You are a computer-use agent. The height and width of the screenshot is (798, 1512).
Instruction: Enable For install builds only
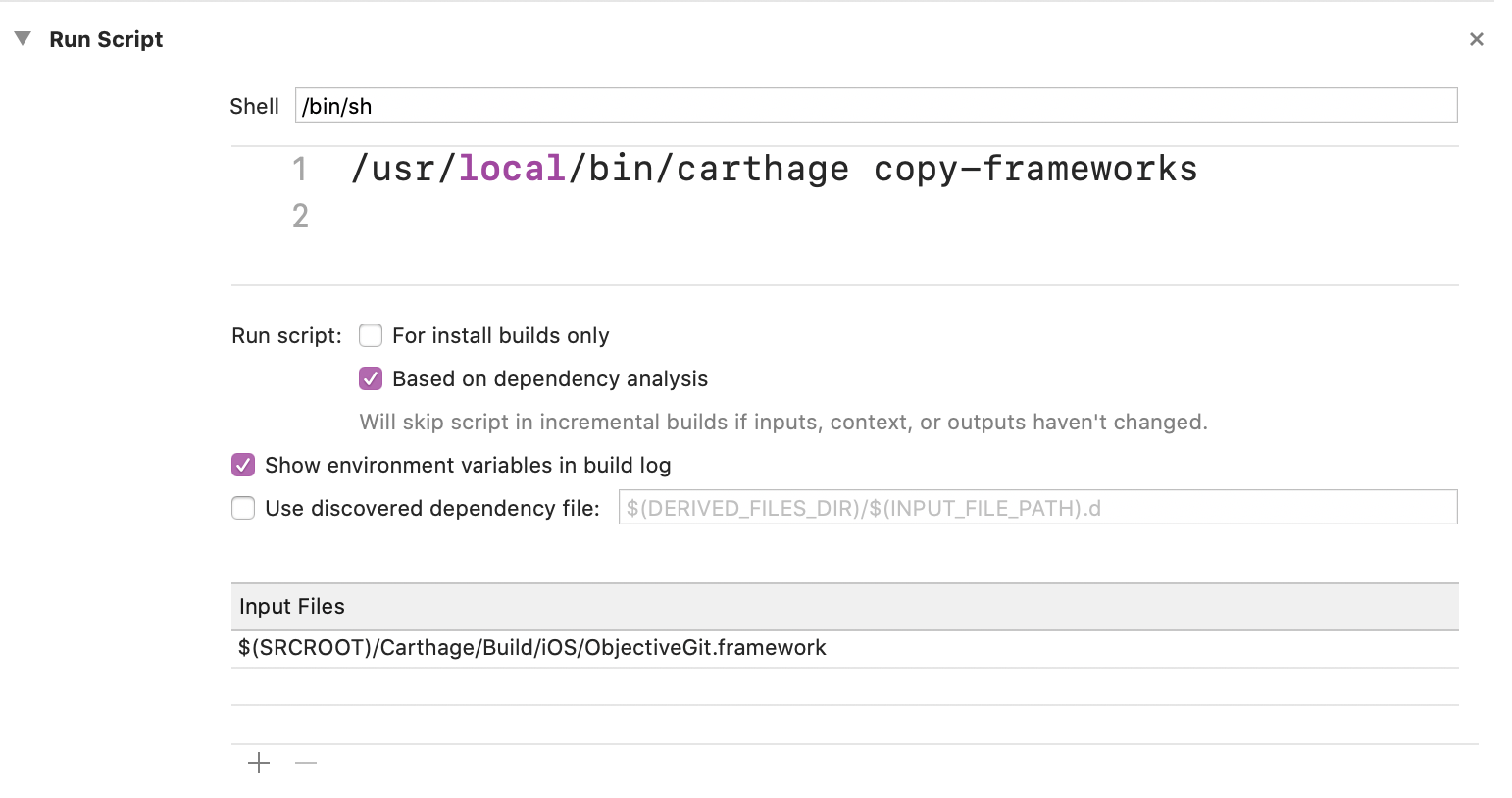point(370,335)
